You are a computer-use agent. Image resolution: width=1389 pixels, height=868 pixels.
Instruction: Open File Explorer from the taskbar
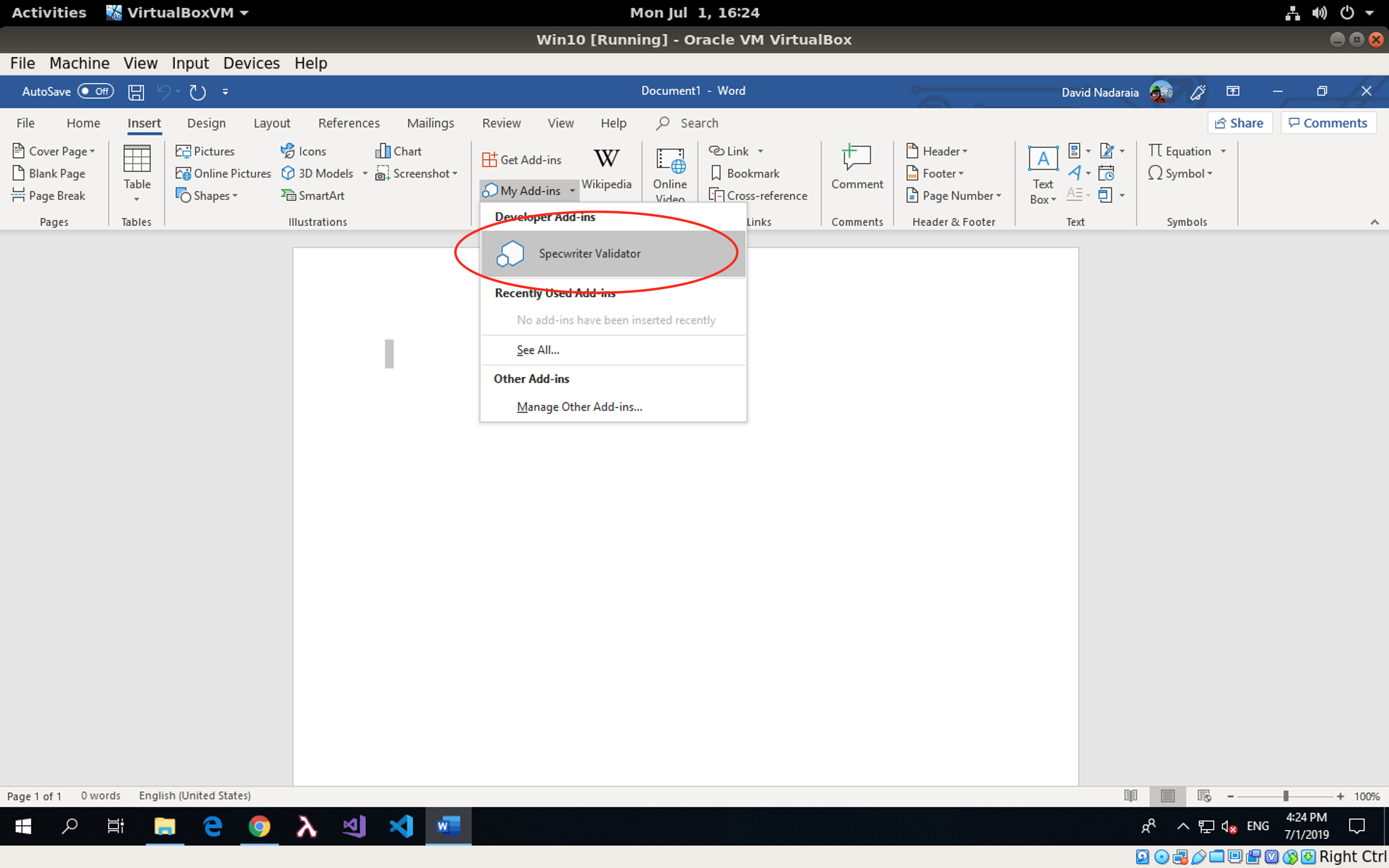click(165, 826)
